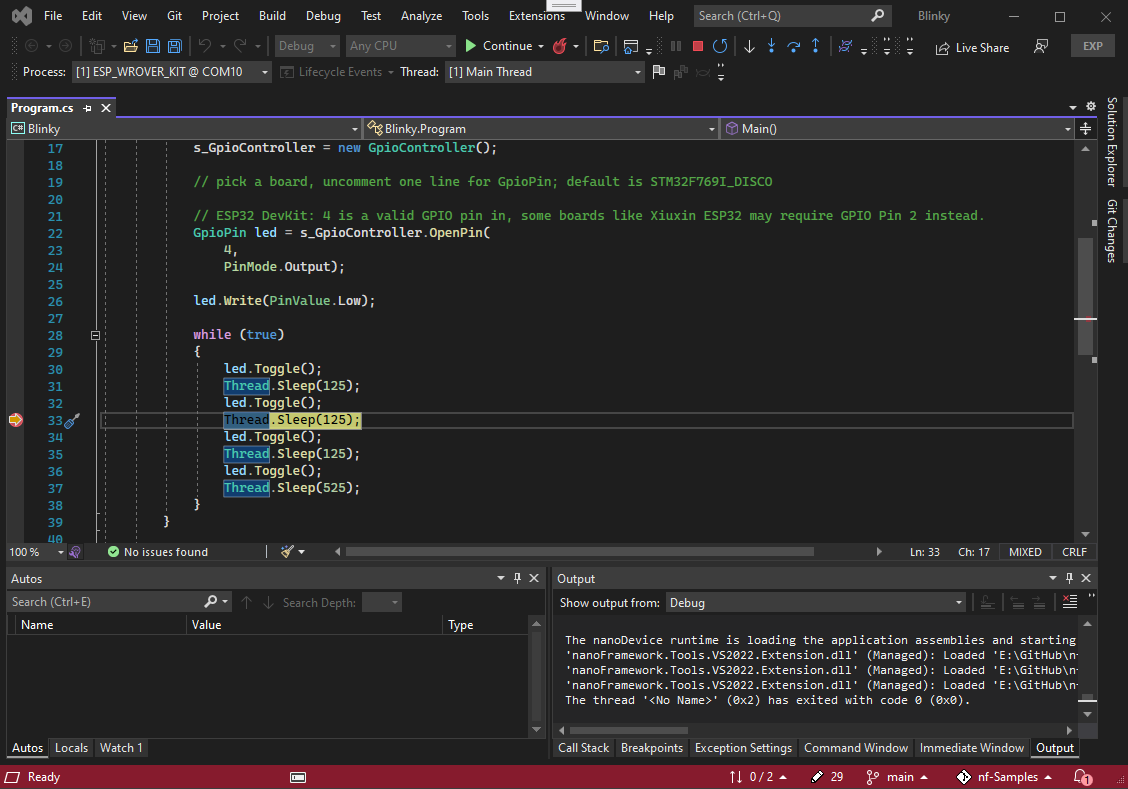
Task: Click the main branch in the status bar
Action: tap(897, 777)
